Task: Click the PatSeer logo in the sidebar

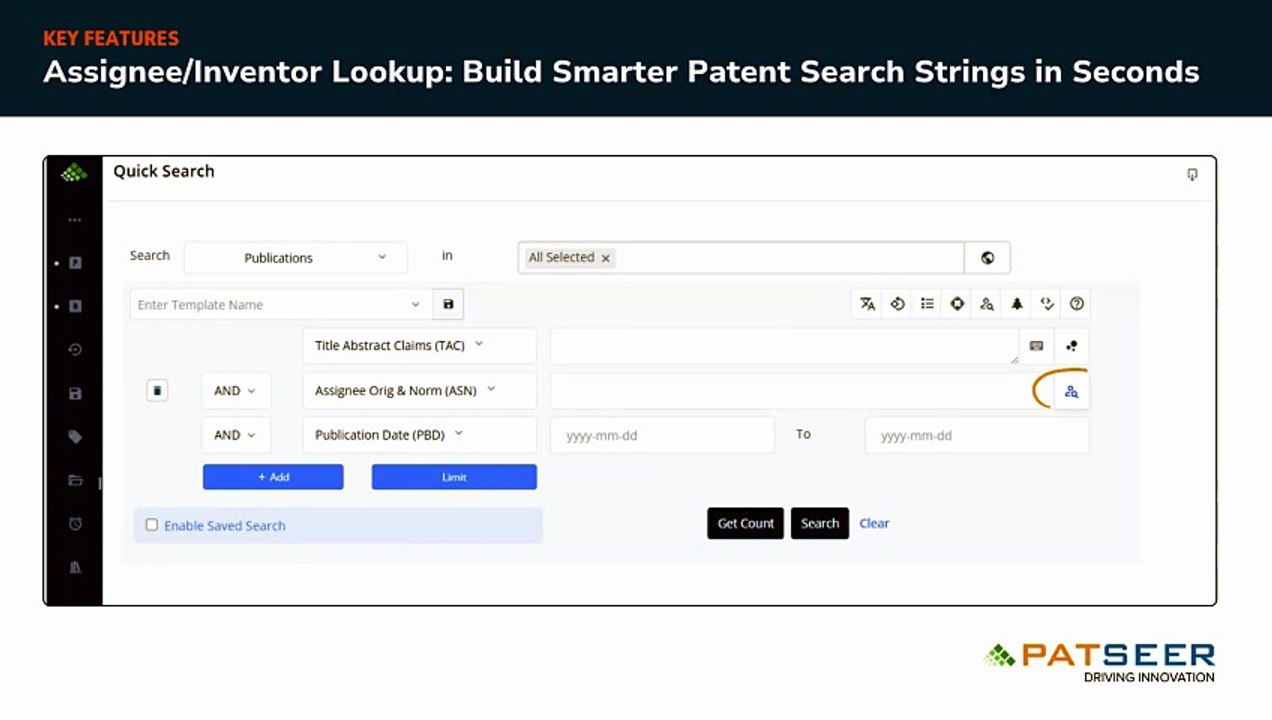Action: 74,173
